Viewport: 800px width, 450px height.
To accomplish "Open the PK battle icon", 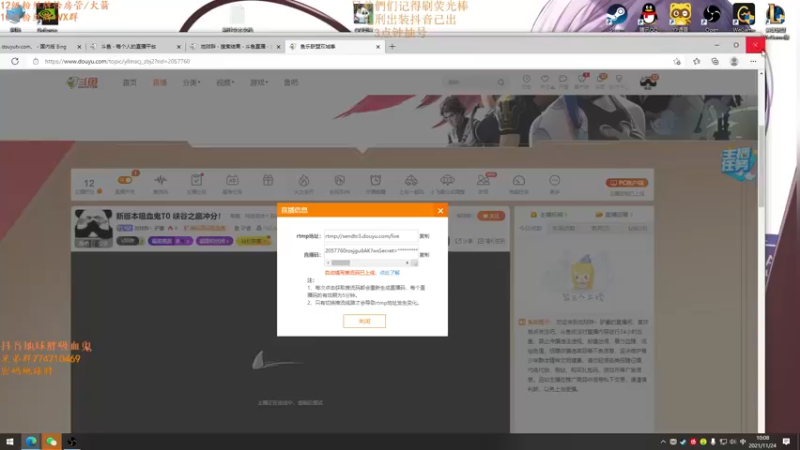I will tap(340, 180).
